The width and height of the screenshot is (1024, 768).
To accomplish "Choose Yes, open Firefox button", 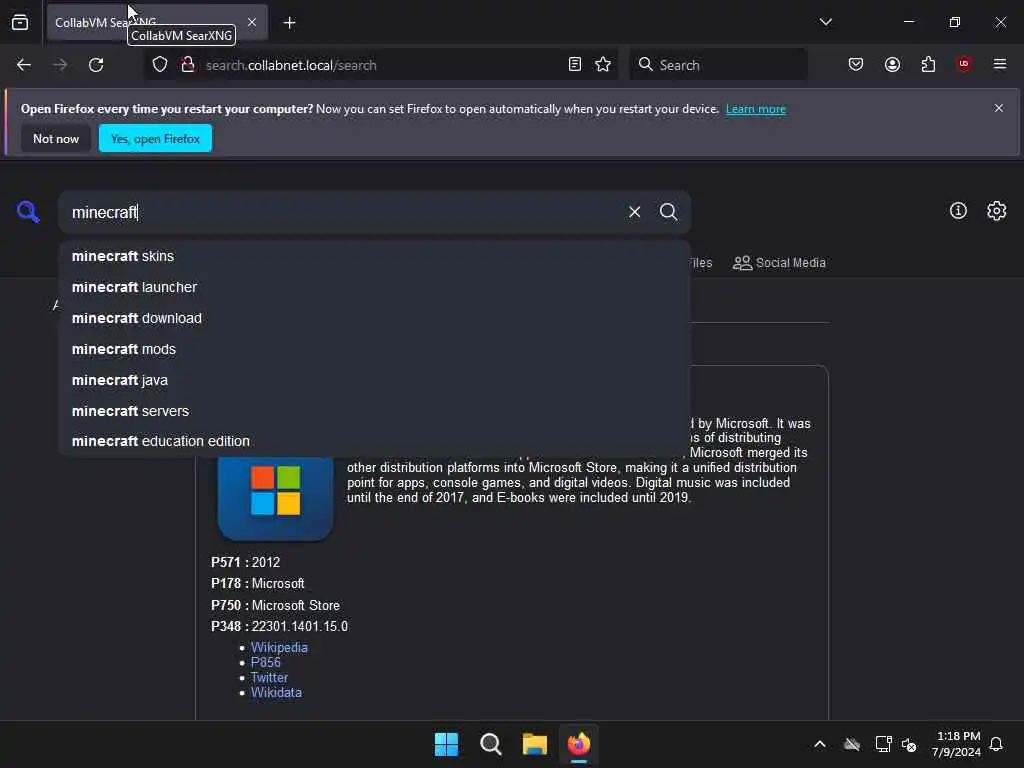I will pyautogui.click(x=155, y=138).
